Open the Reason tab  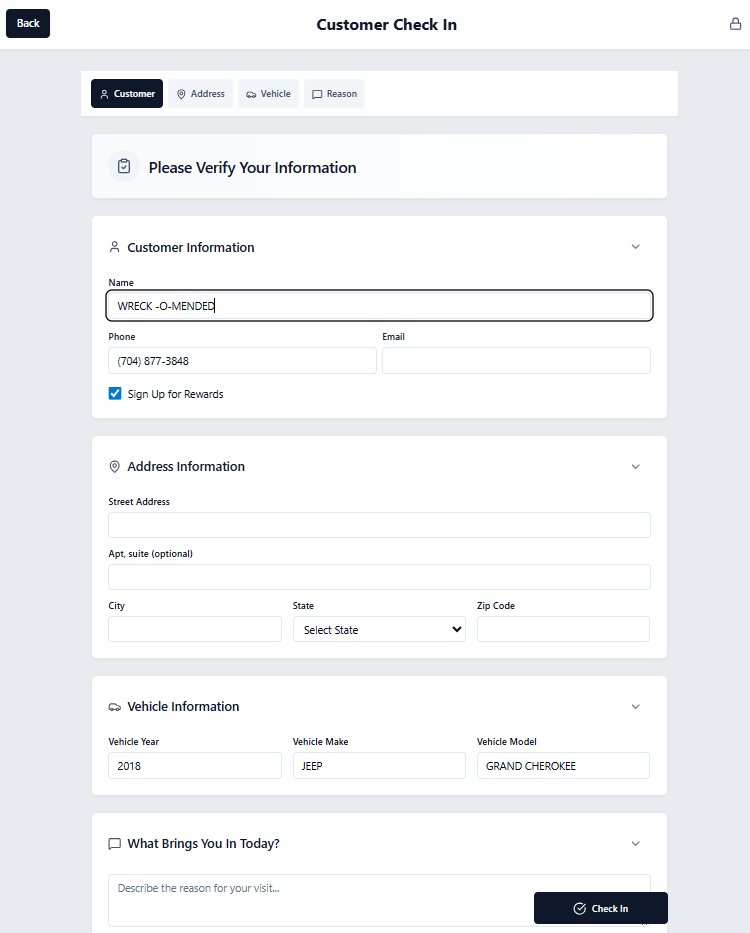click(x=334, y=94)
